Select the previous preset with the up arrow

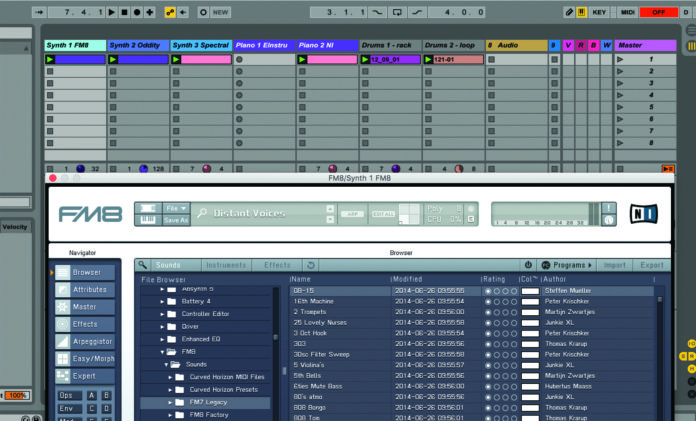click(330, 208)
